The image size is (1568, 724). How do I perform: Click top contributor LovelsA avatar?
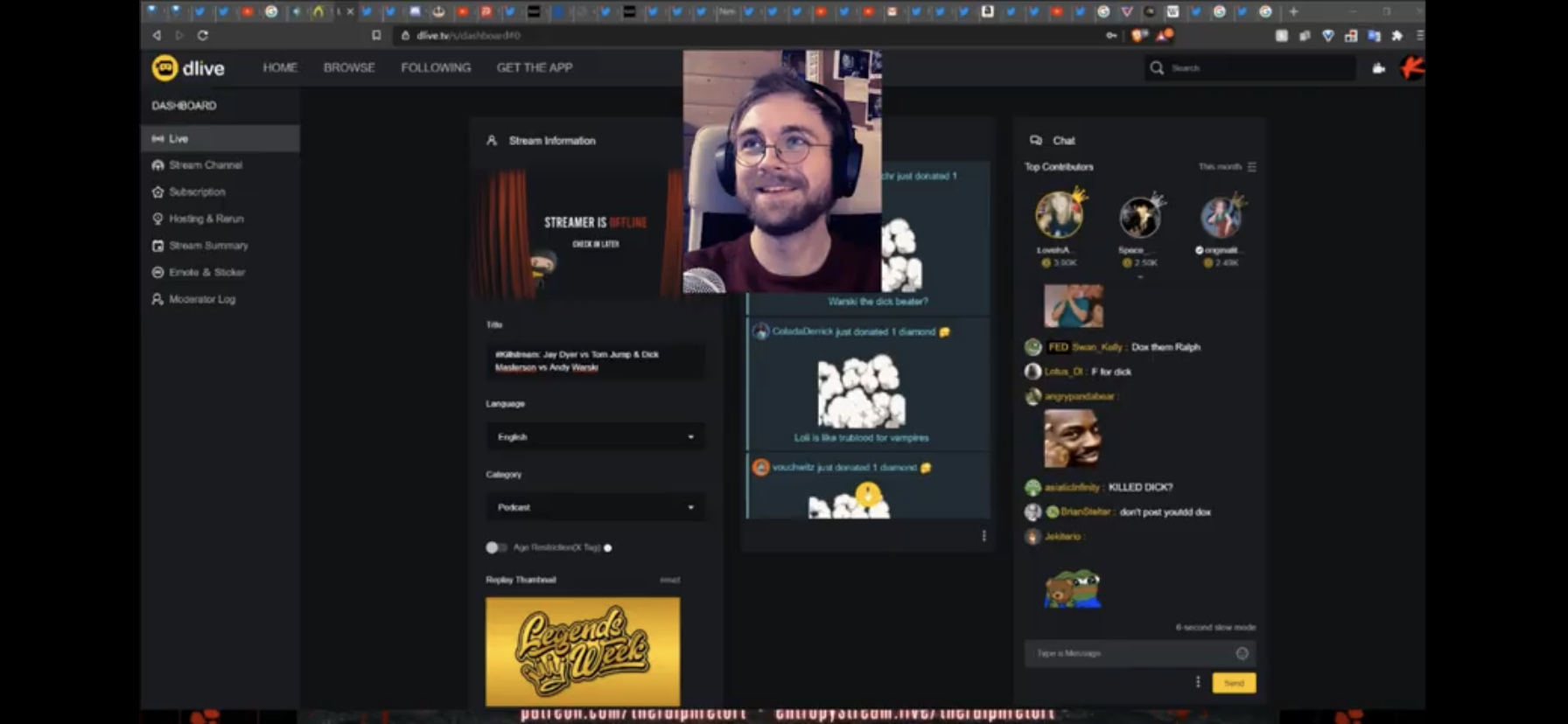pos(1058,215)
